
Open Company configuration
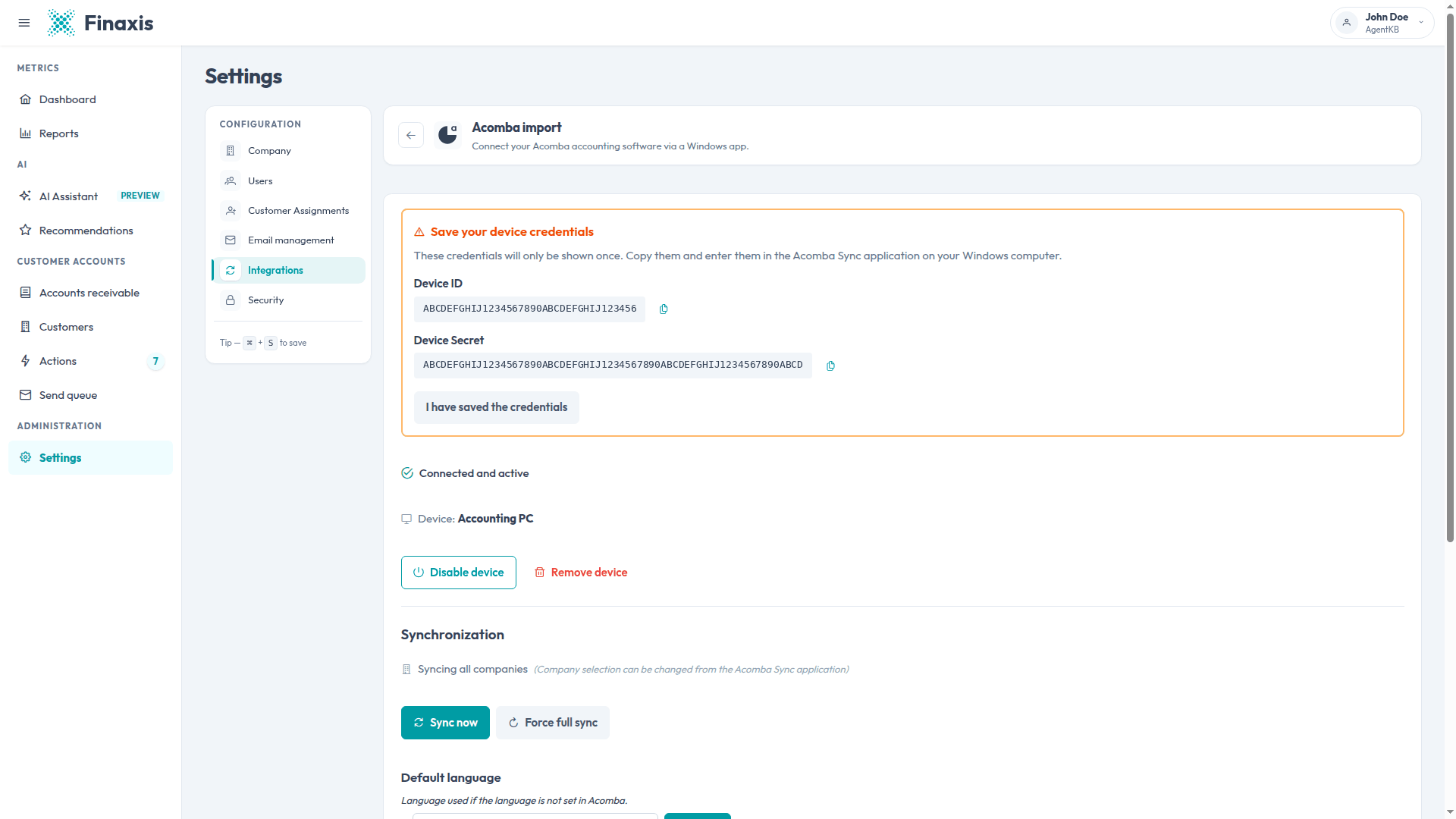pyautogui.click(x=288, y=151)
